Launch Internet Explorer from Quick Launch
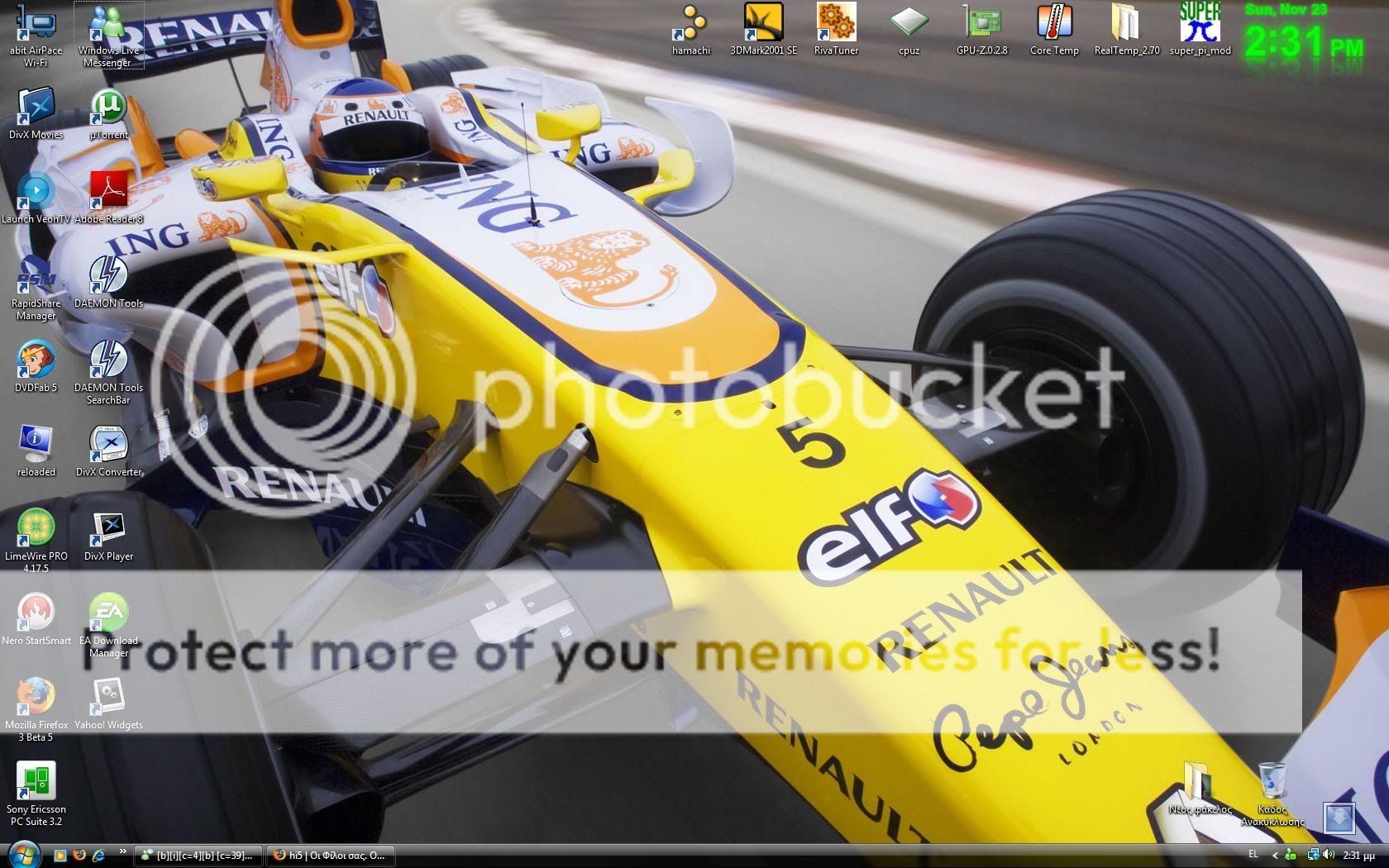Image resolution: width=1389 pixels, height=868 pixels. coord(98,855)
